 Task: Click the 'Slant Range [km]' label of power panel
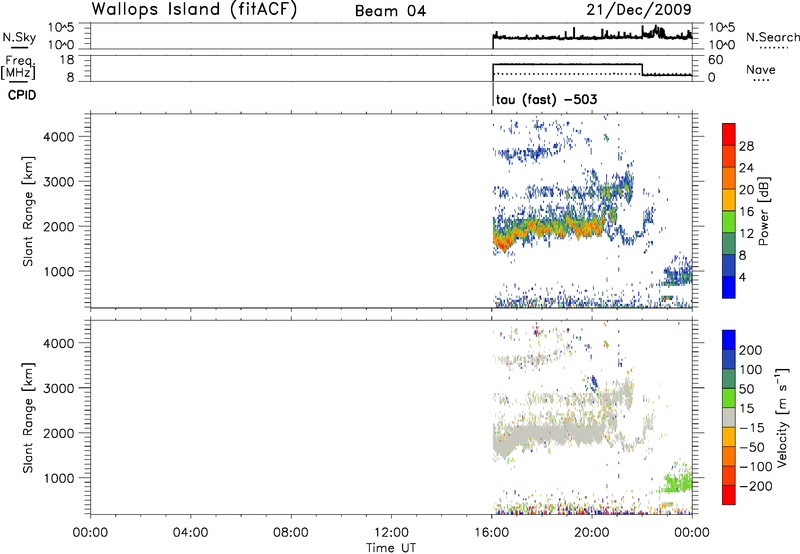click(x=28, y=211)
